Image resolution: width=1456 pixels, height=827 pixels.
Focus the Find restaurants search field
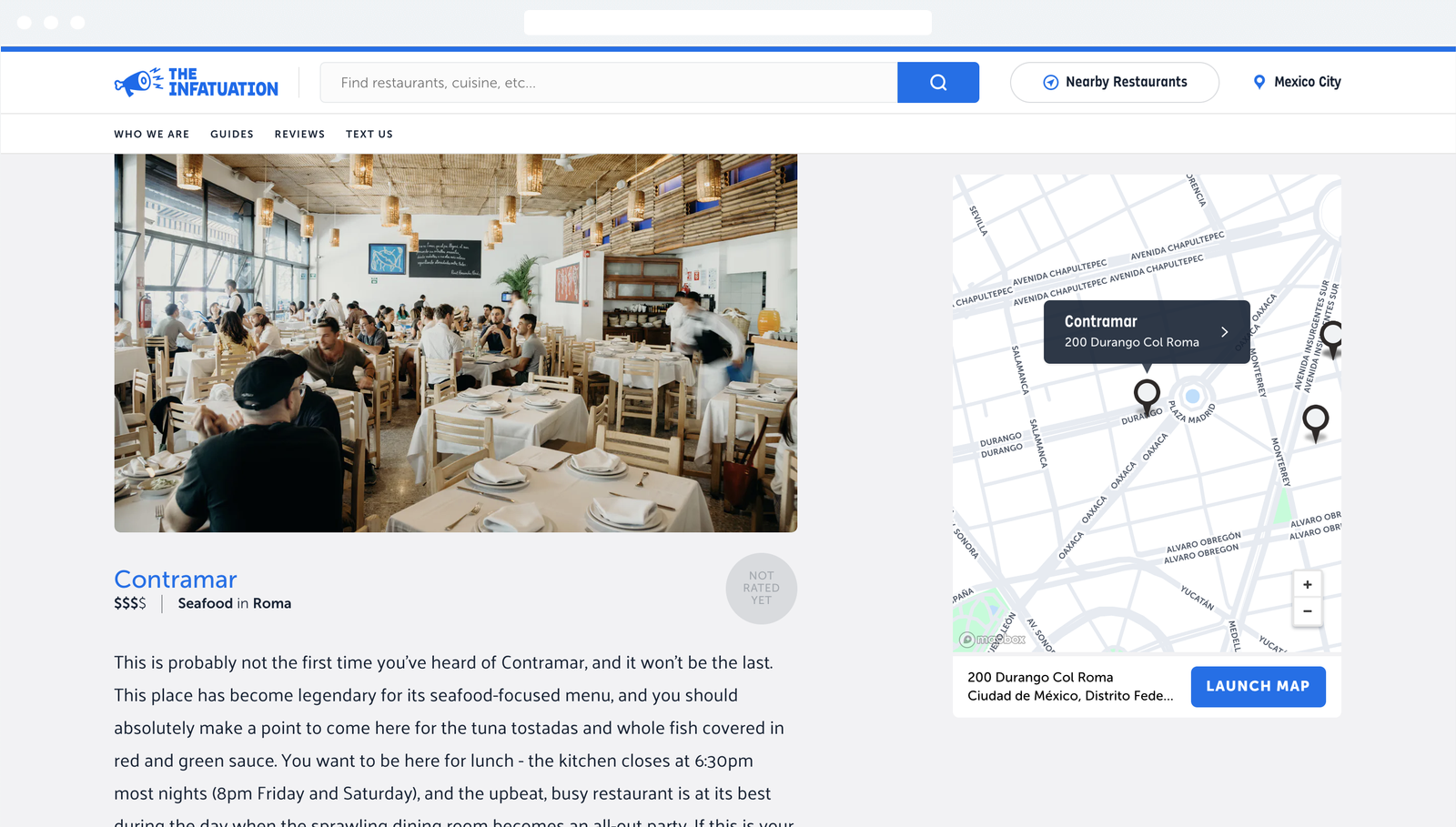coord(609,83)
